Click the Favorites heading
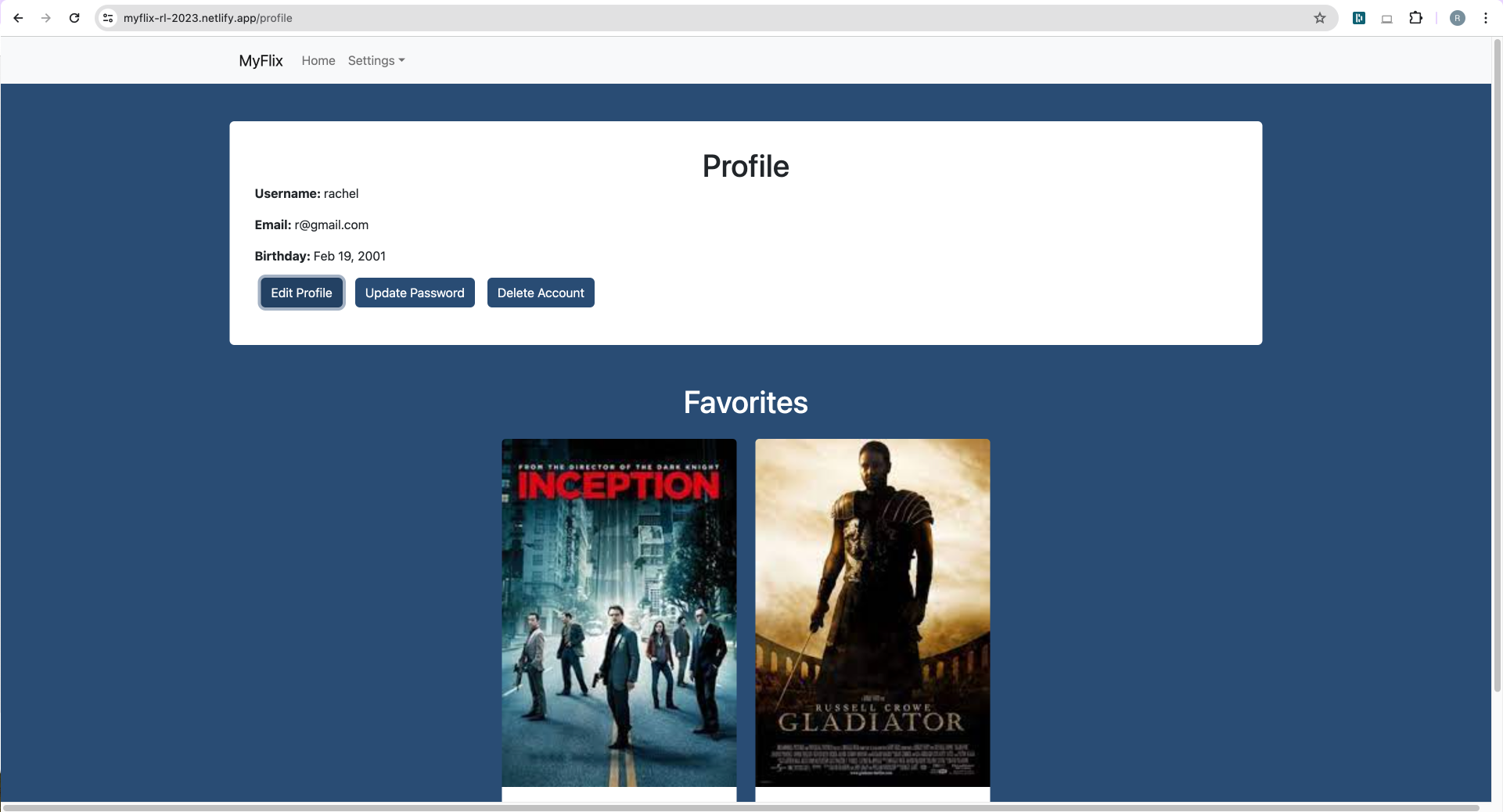 coord(746,402)
